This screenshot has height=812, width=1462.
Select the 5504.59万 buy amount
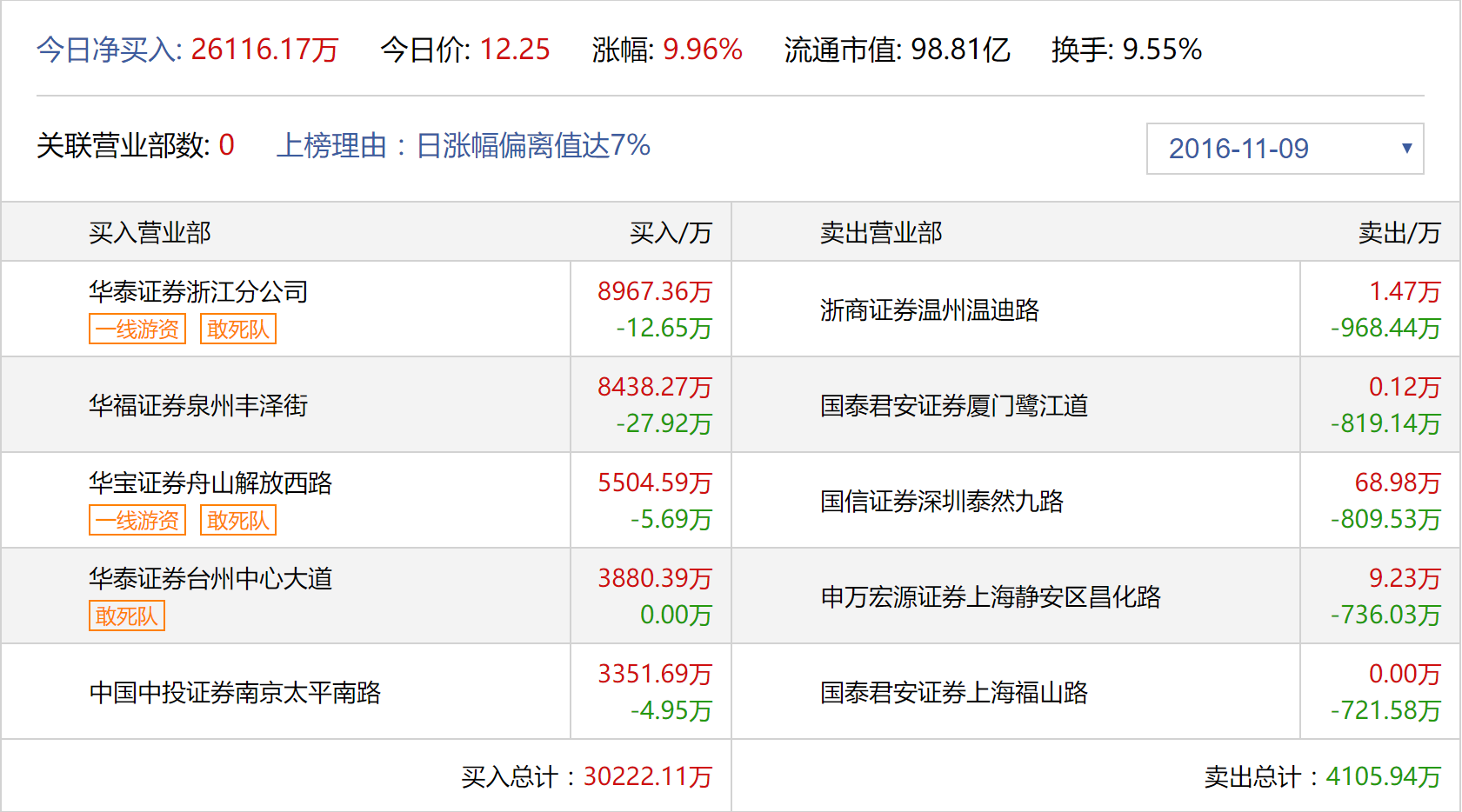(655, 483)
